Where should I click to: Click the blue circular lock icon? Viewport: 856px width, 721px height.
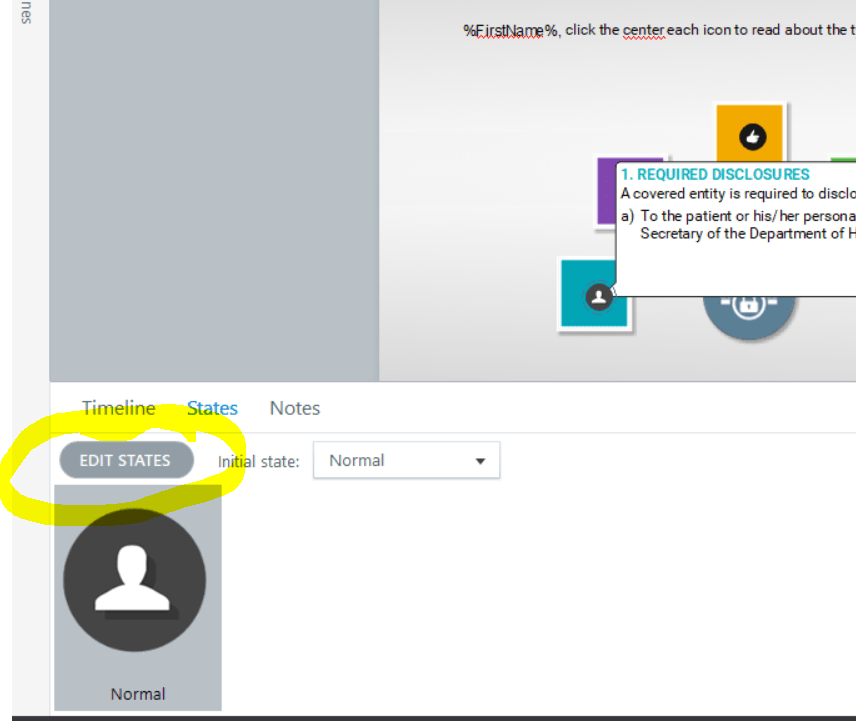tap(748, 317)
